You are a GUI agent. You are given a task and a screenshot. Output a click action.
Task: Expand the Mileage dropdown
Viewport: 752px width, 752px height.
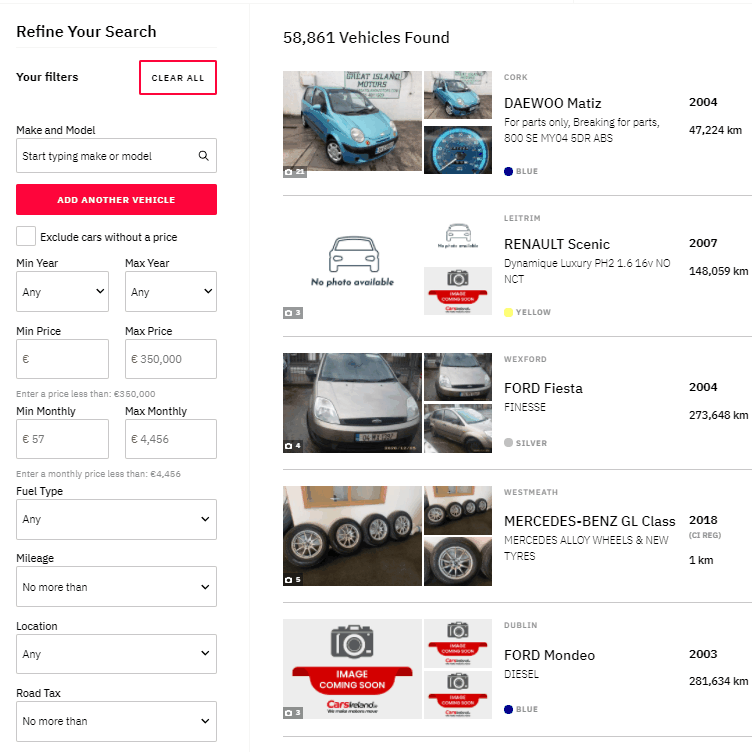(x=116, y=587)
